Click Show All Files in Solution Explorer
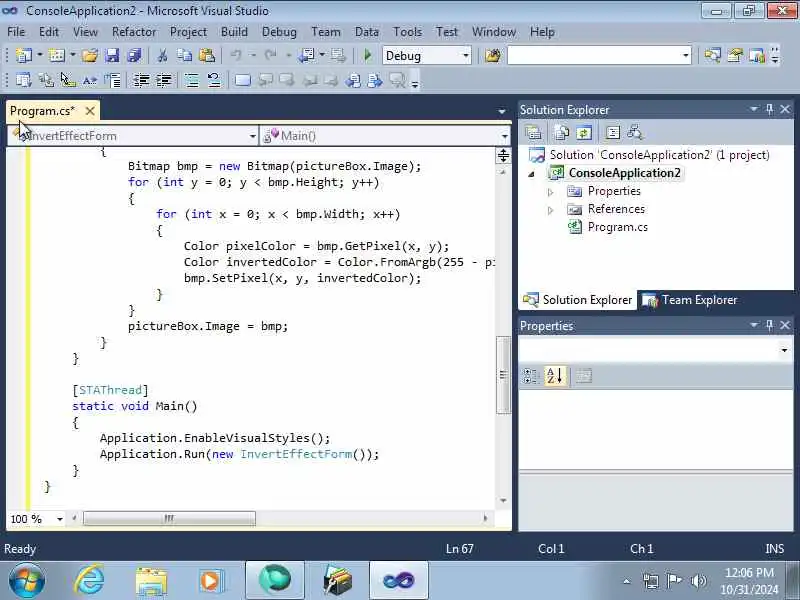 tap(562, 133)
